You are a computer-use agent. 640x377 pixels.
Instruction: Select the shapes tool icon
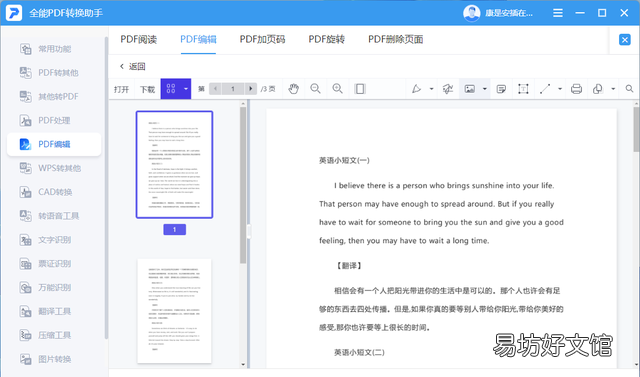pyautogui.click(x=598, y=89)
